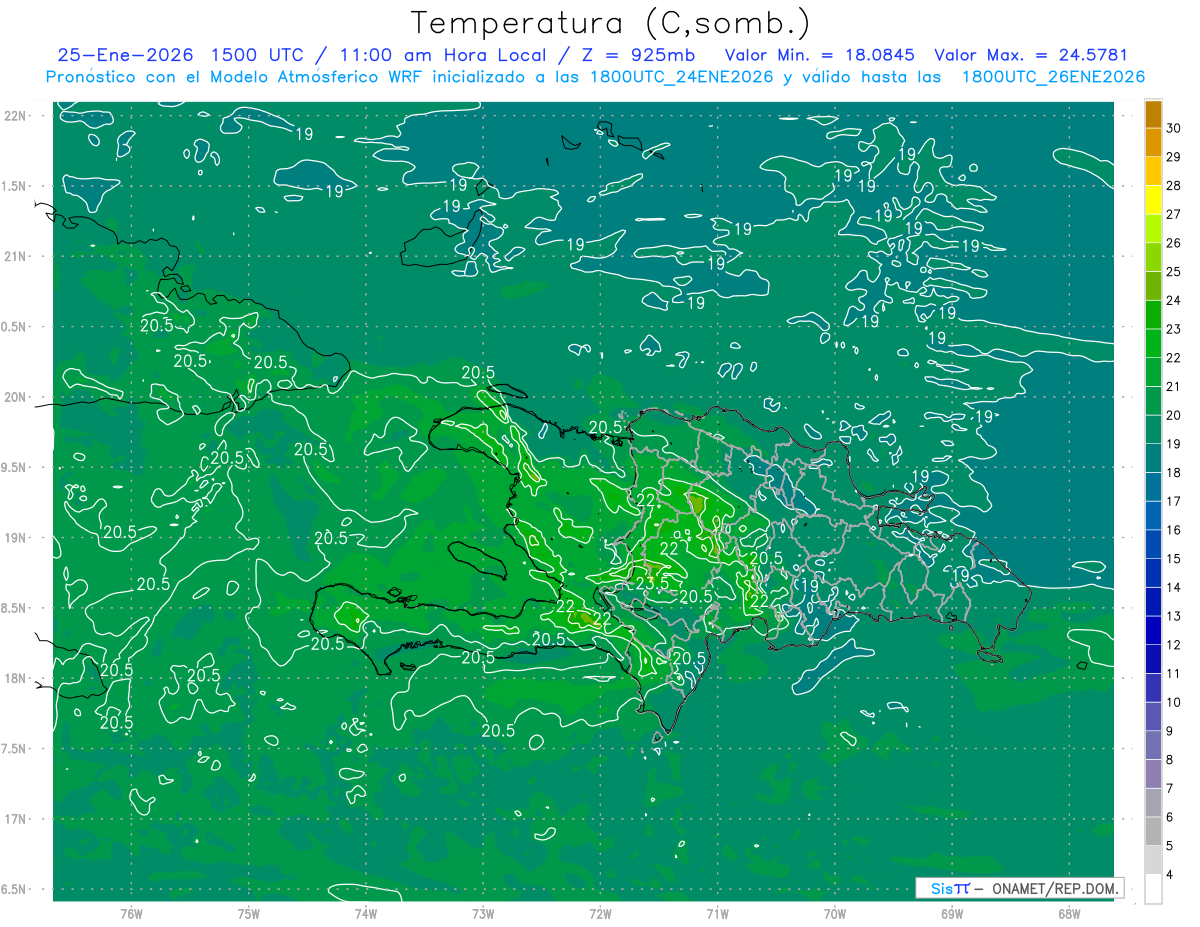Click the color scale label '12'
The width and height of the screenshot is (1200, 927).
click(x=1174, y=645)
